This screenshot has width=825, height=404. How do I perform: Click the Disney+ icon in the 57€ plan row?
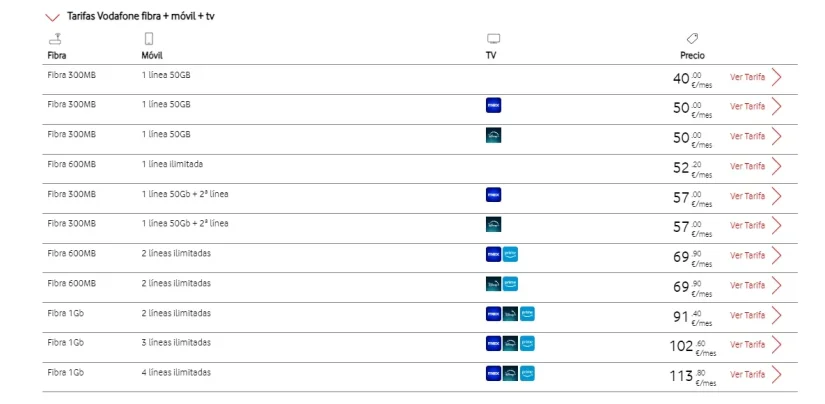492,224
